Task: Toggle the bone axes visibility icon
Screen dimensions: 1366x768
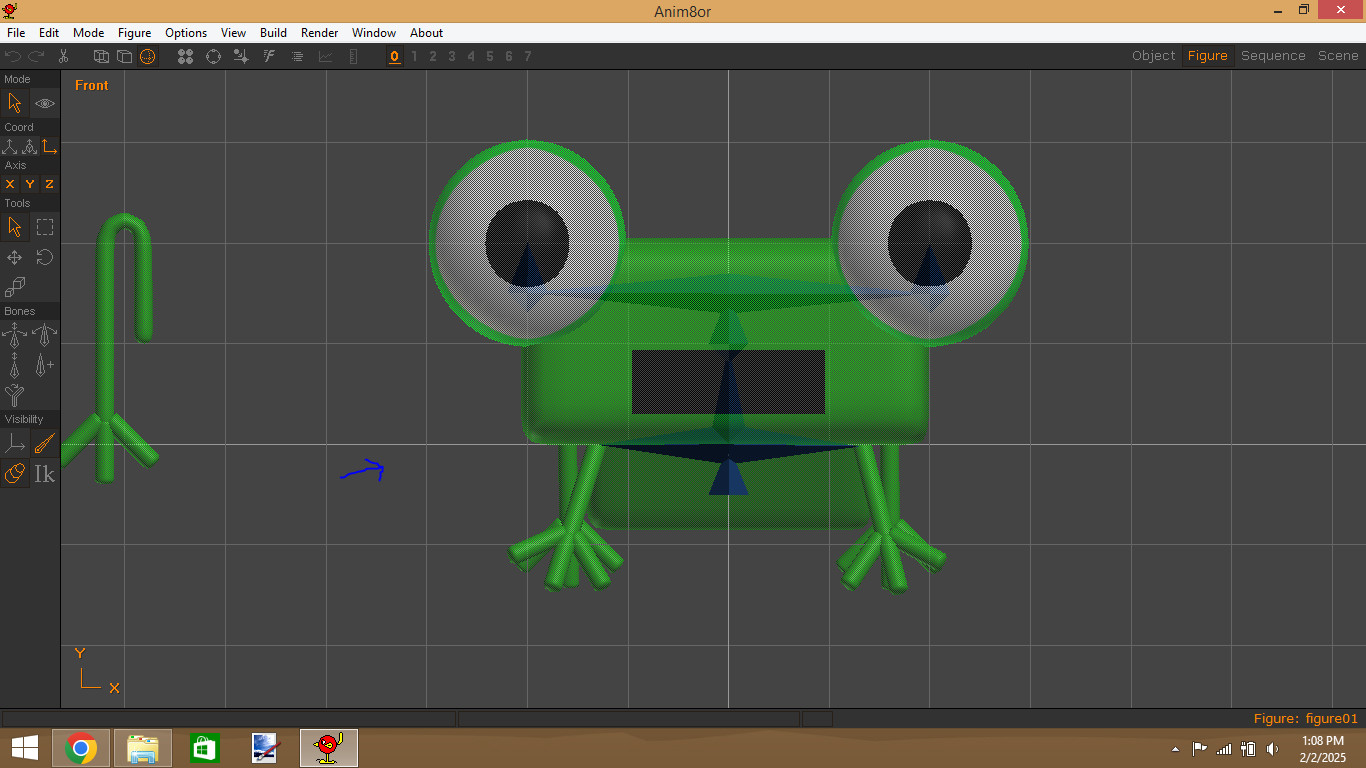Action: (15, 443)
